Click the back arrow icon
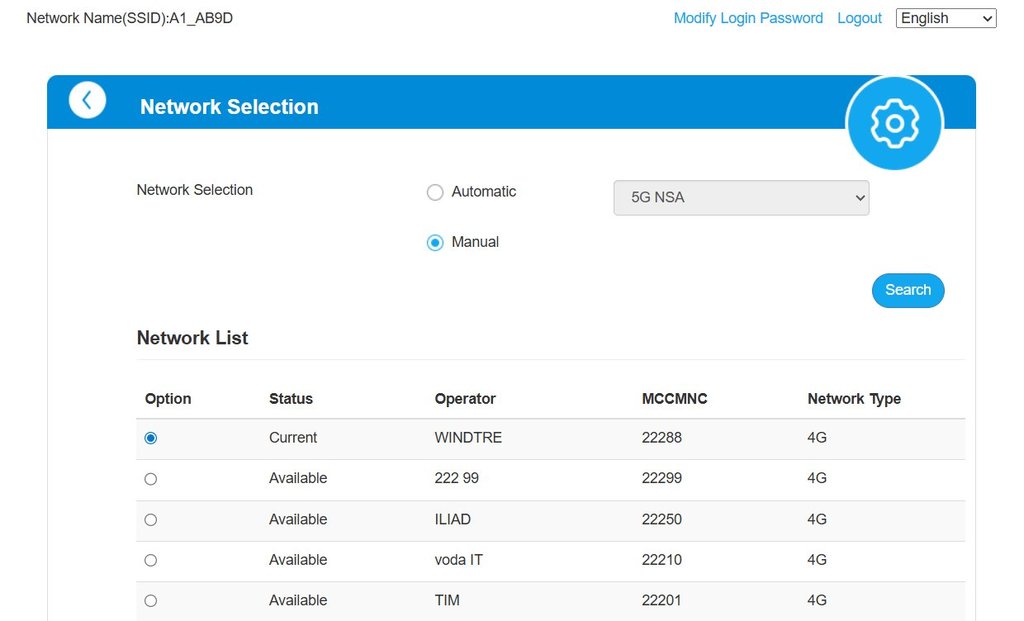The height and width of the screenshot is (621, 1024). pyautogui.click(x=87, y=100)
